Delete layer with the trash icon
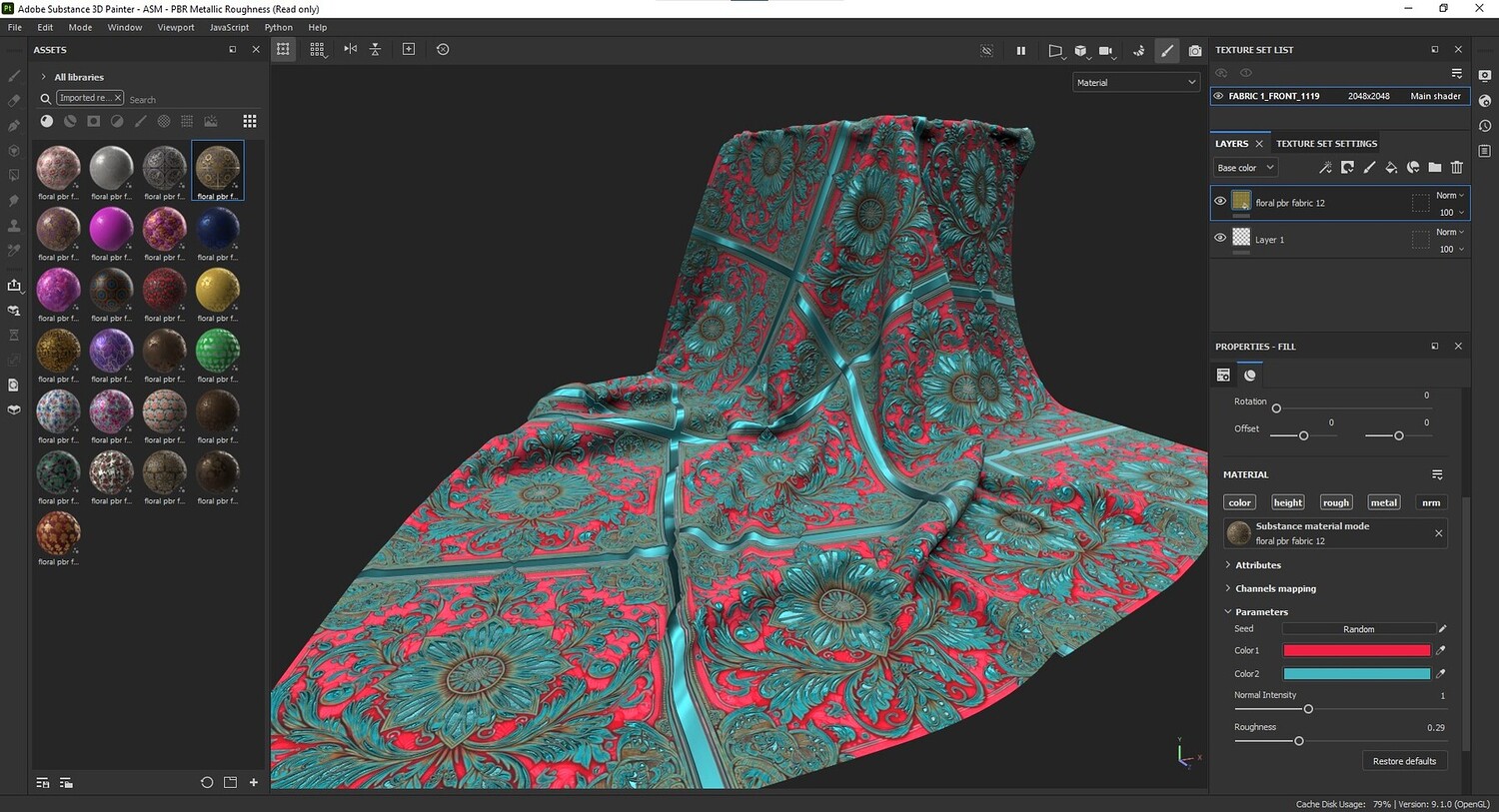 (x=1457, y=168)
